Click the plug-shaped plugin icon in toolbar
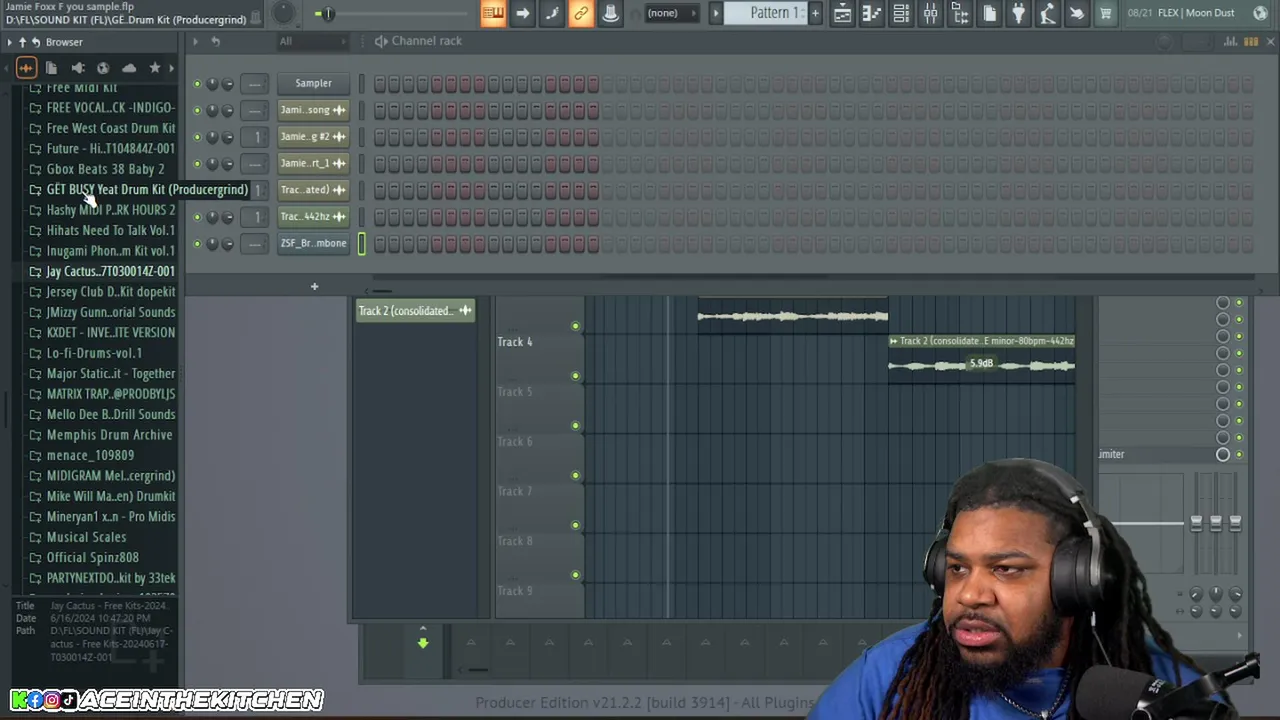1280x720 pixels. [x=1018, y=13]
